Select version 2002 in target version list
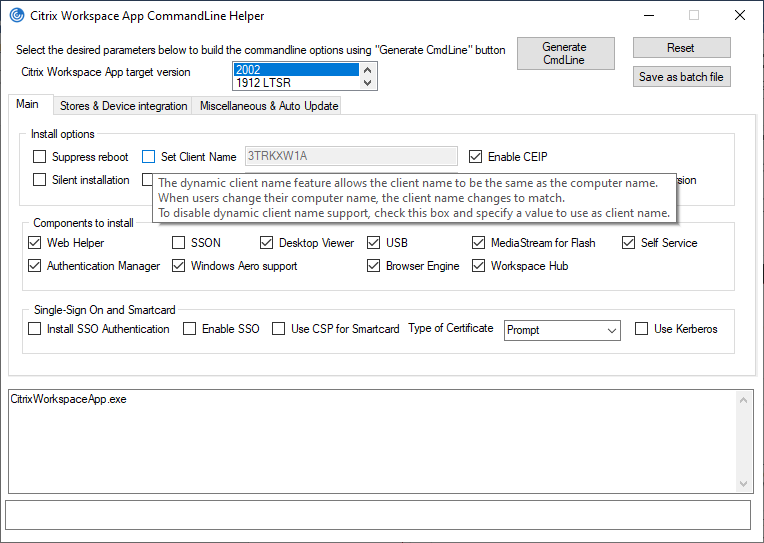The width and height of the screenshot is (764, 543). (x=296, y=70)
